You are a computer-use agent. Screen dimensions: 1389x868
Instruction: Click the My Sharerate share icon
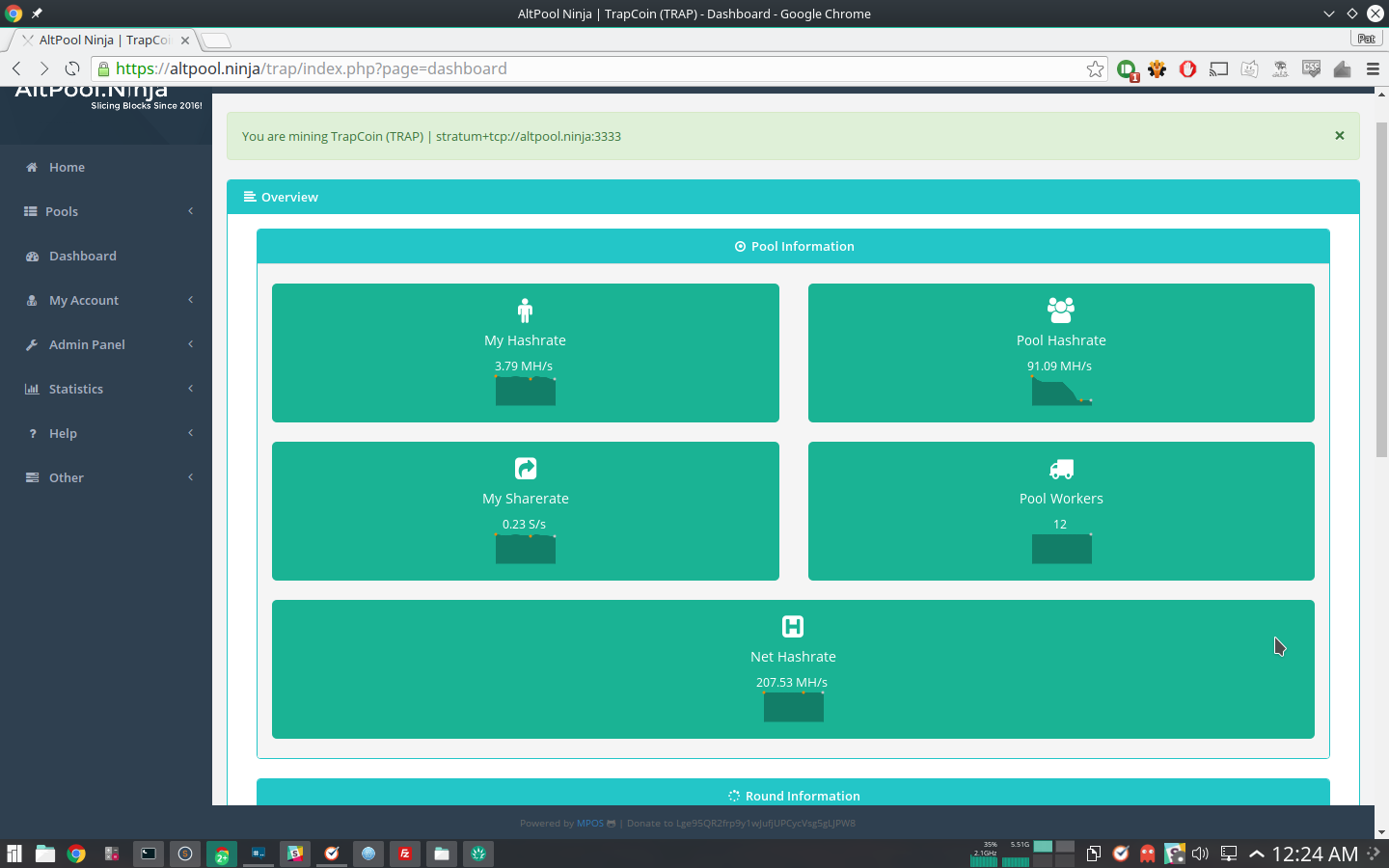click(x=526, y=469)
